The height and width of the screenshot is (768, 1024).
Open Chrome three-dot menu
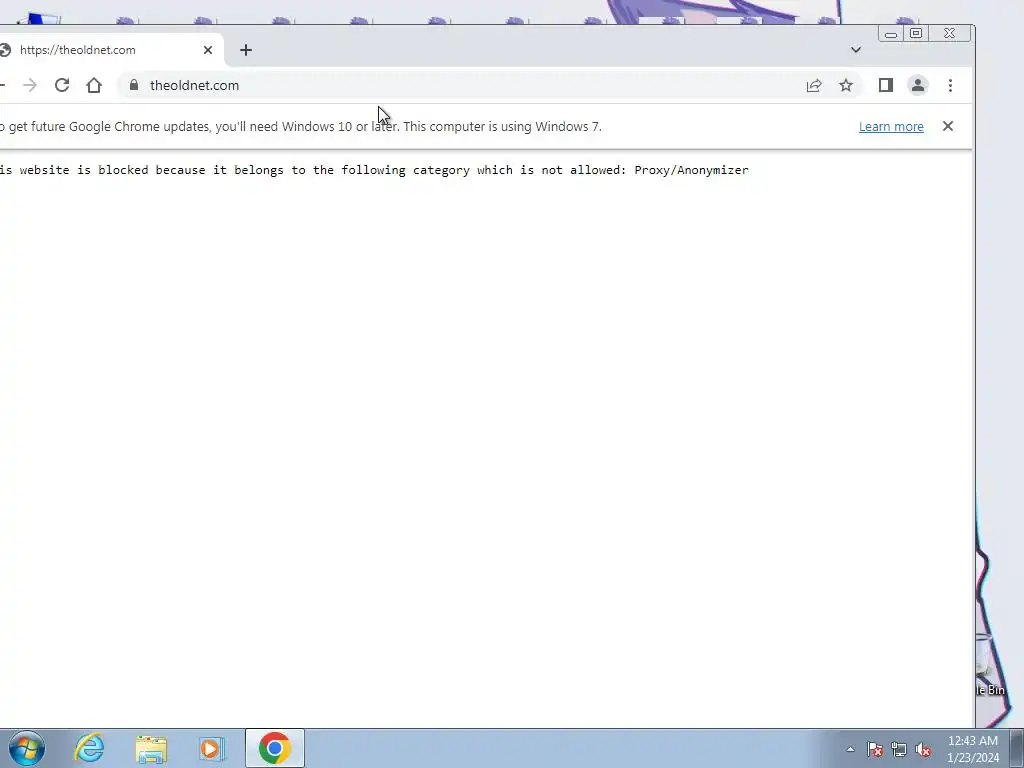pyautogui.click(x=950, y=86)
